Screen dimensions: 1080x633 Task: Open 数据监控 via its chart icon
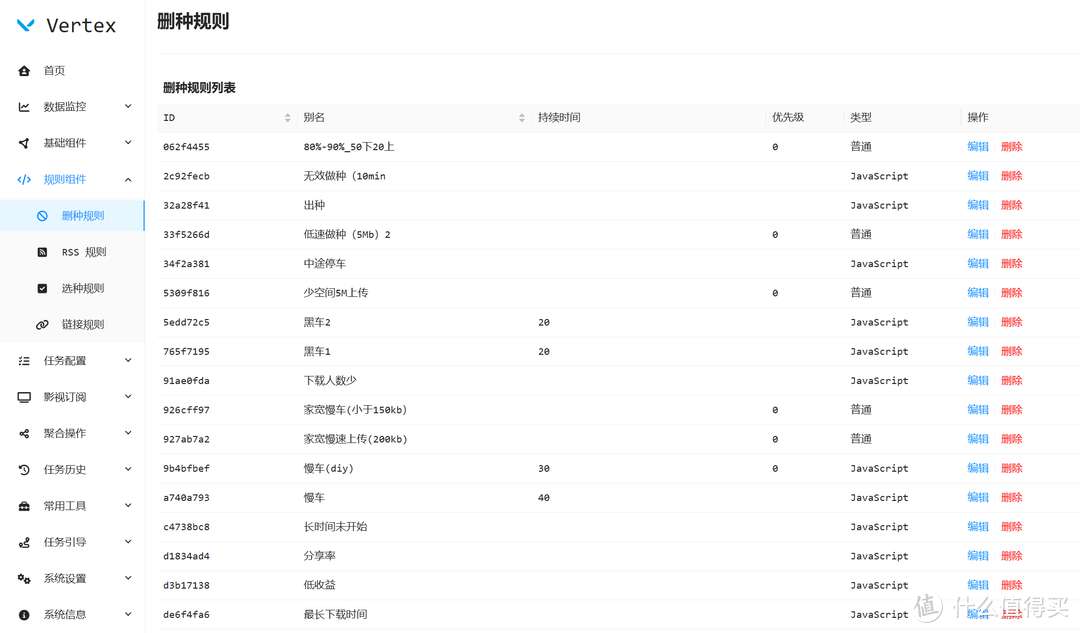(x=22, y=106)
